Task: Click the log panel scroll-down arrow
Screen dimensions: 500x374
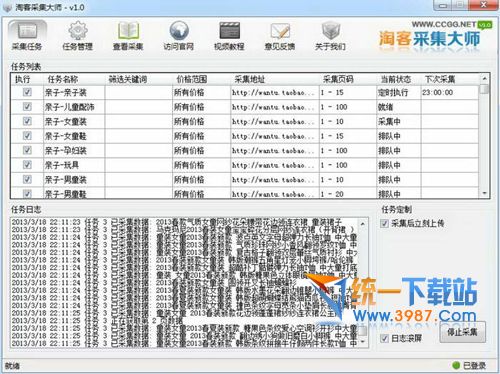Action: click(x=363, y=342)
